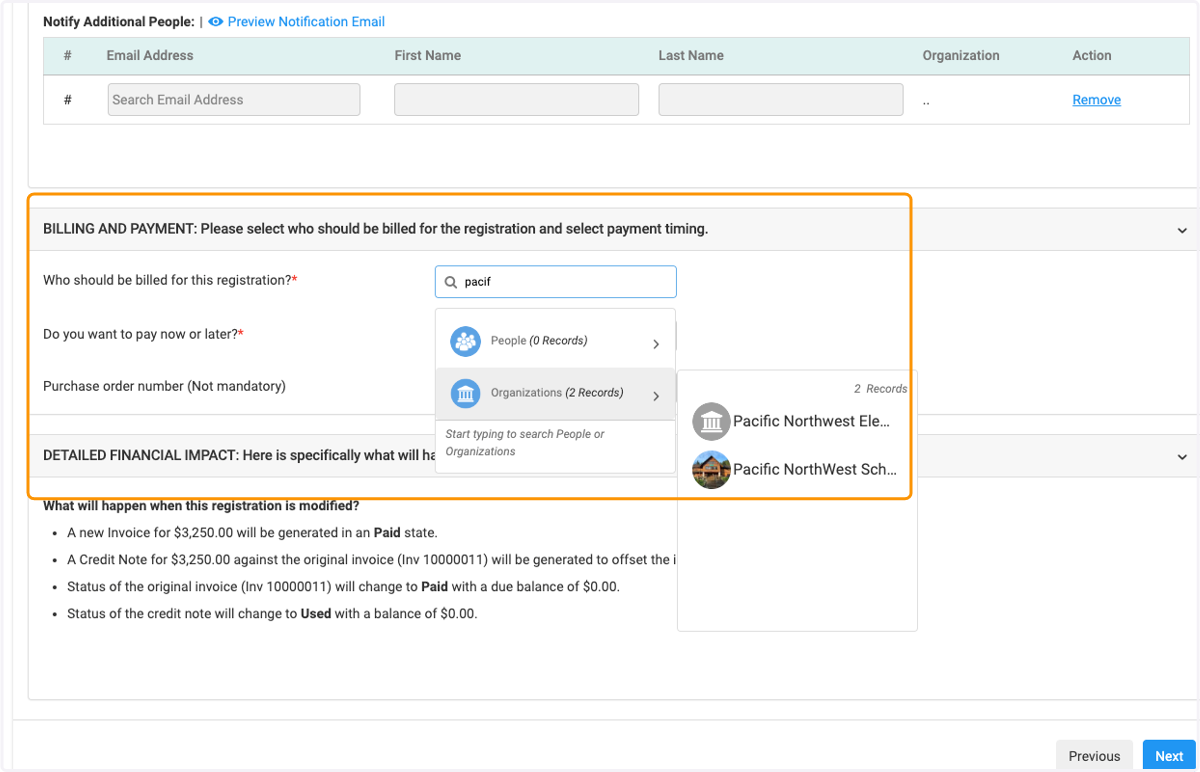
Task: Click the grey building icon for Pacific Northwest Ele...
Action: pos(711,422)
